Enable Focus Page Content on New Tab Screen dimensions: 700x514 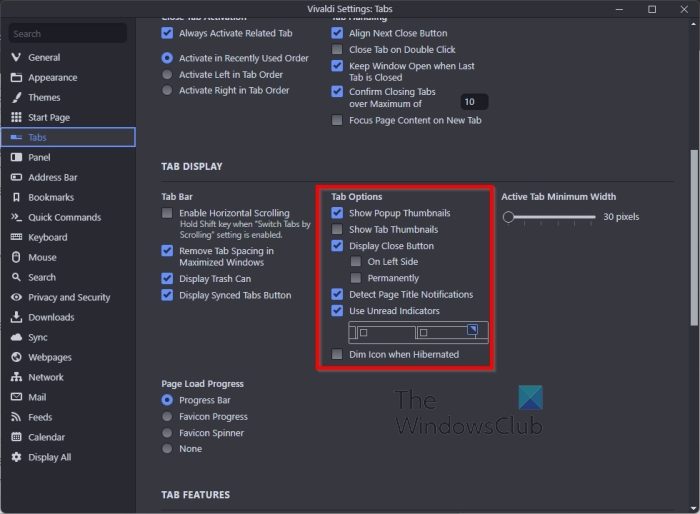[337, 120]
